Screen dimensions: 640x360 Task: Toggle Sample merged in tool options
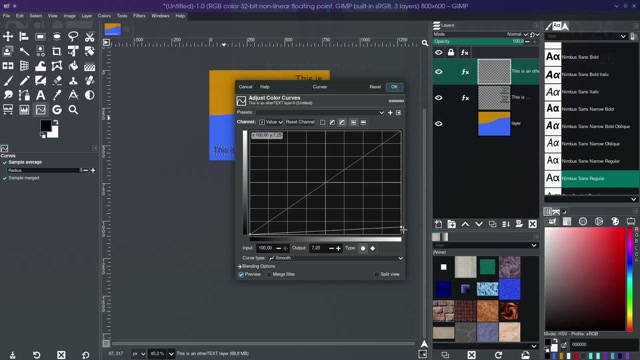[x=5, y=178]
